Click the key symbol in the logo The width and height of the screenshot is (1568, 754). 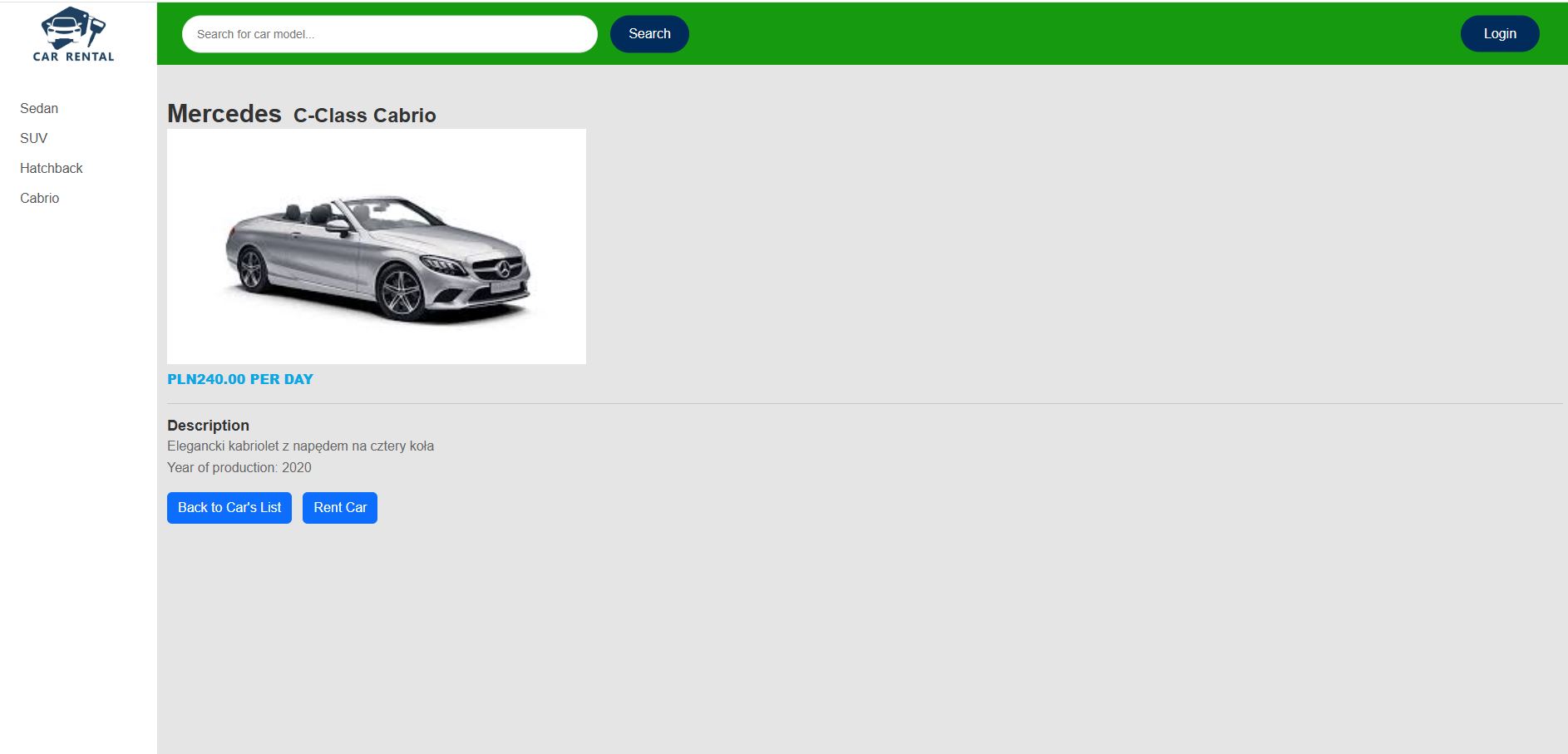coord(96,31)
